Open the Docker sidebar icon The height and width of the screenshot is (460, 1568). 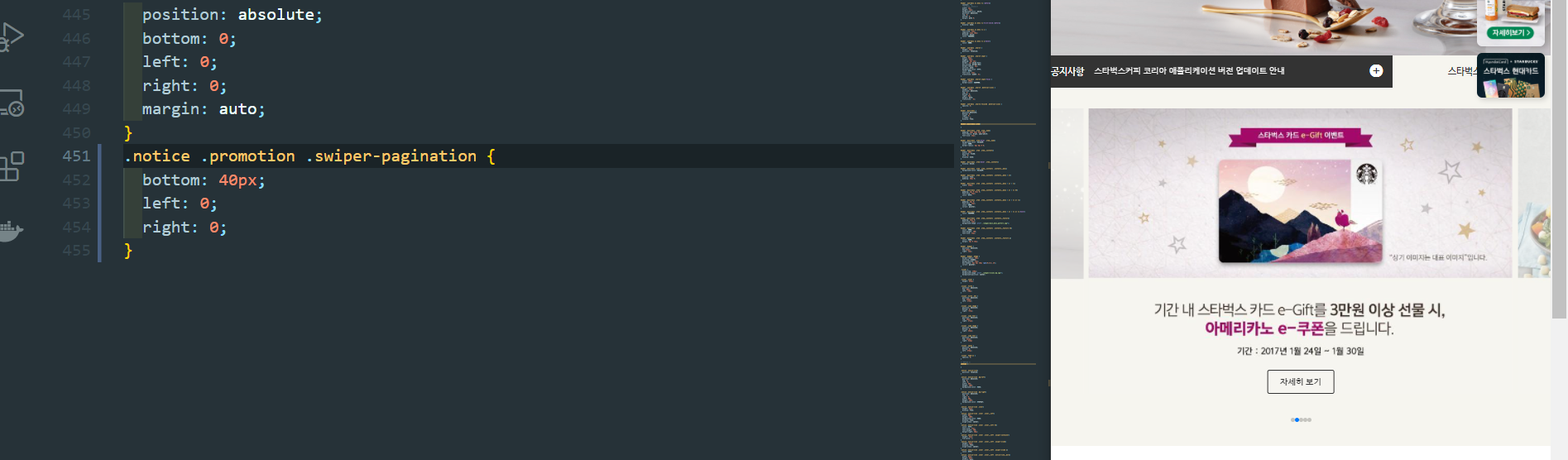click(x=11, y=231)
